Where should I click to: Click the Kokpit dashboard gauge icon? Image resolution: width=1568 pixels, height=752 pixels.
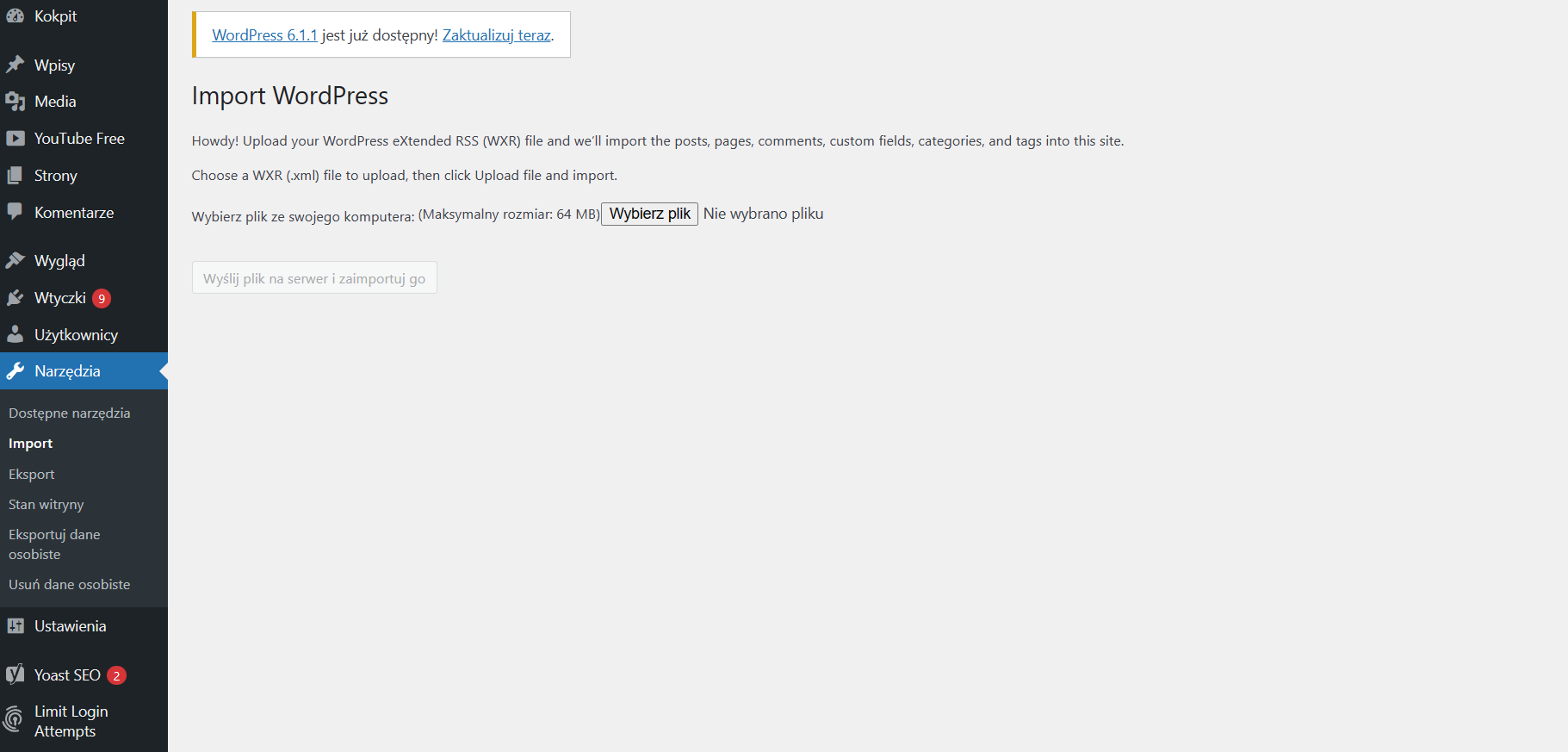tap(15, 16)
